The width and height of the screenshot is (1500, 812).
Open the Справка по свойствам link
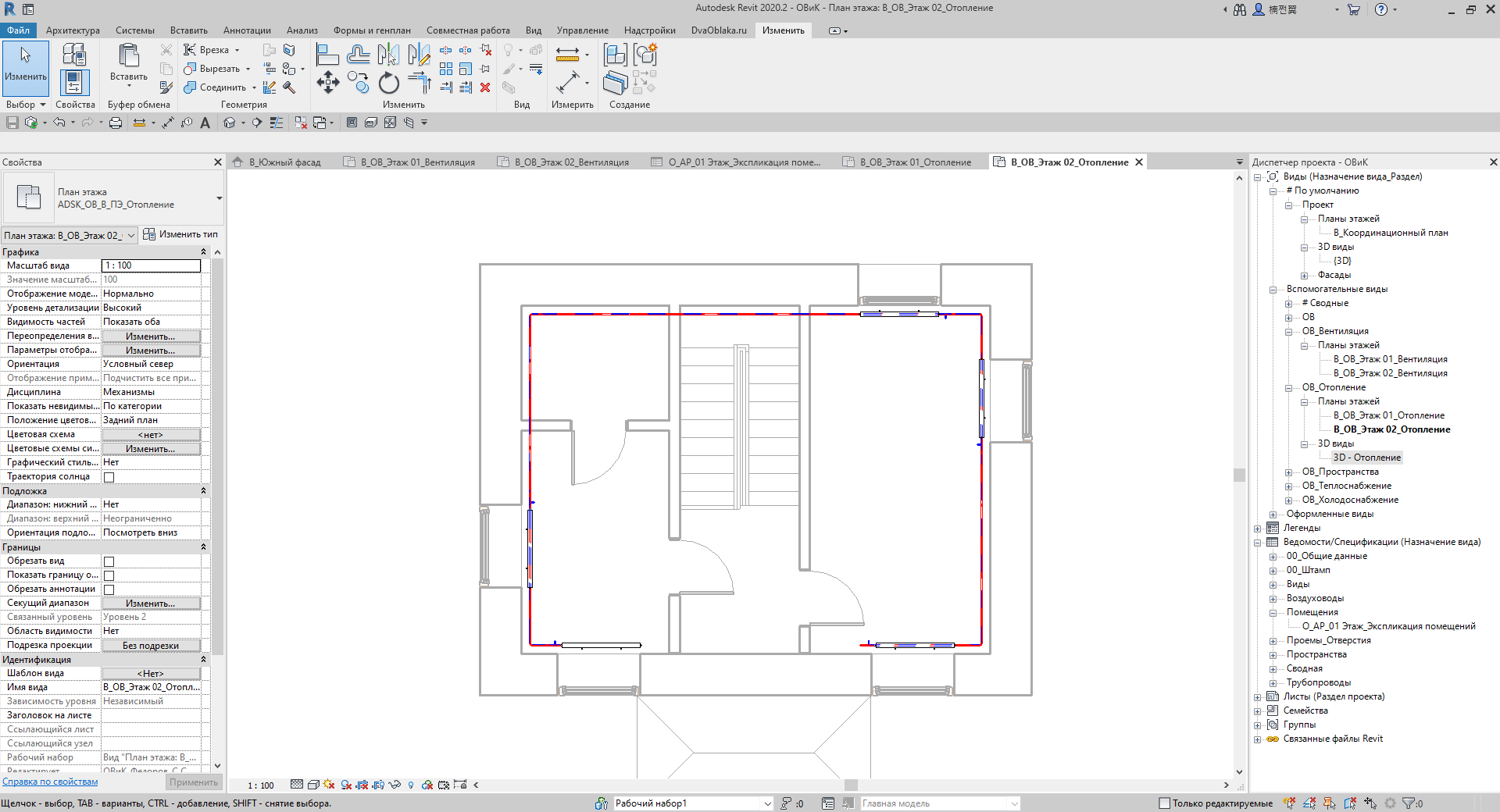click(50, 782)
